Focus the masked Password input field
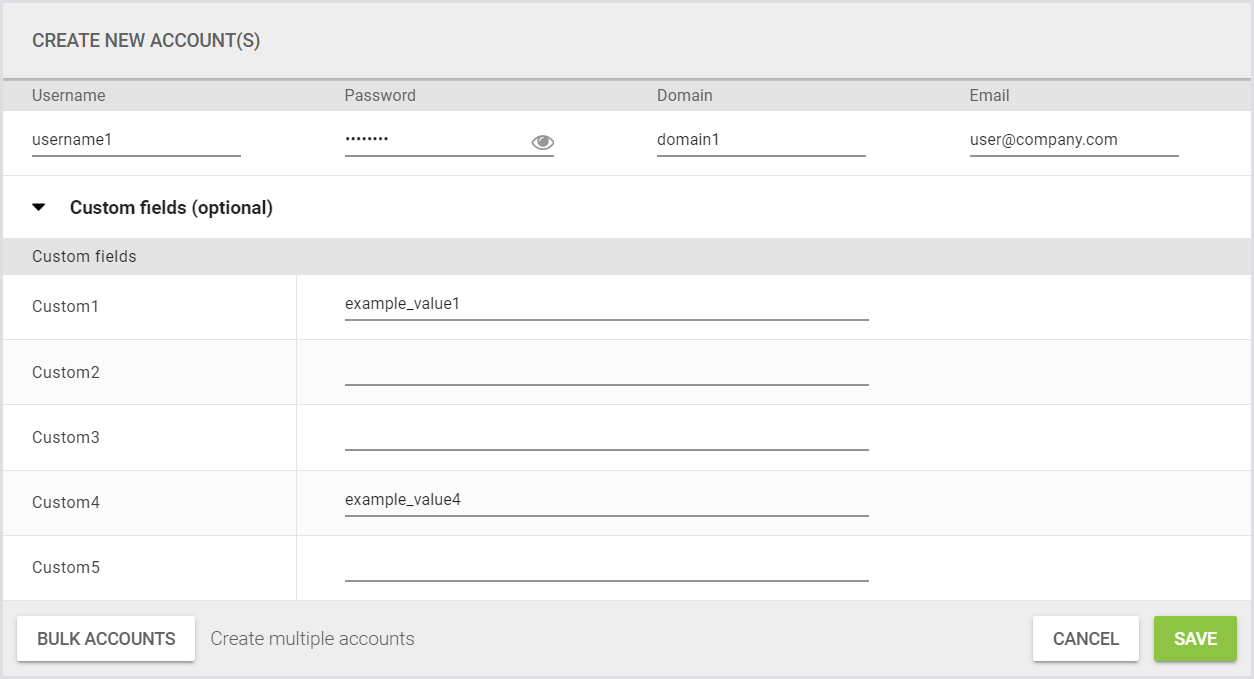Viewport: 1254px width, 679px height. [434, 140]
